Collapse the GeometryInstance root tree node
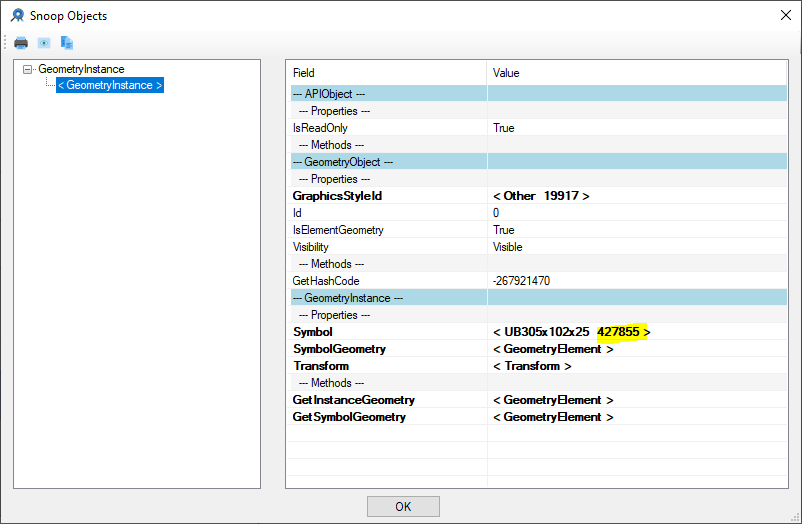802x524 pixels. [28, 70]
